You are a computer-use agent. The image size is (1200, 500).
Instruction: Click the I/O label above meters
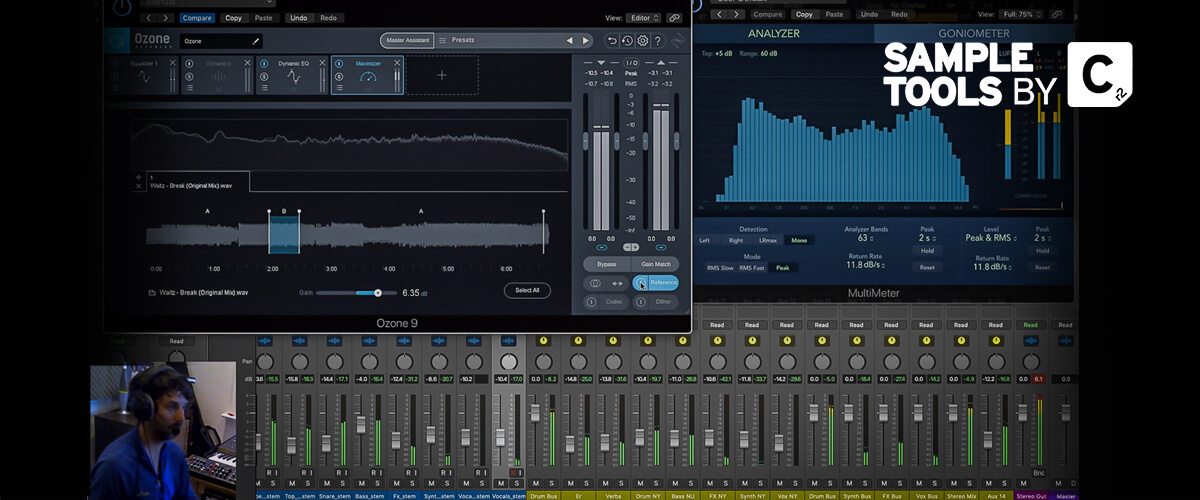pyautogui.click(x=631, y=62)
